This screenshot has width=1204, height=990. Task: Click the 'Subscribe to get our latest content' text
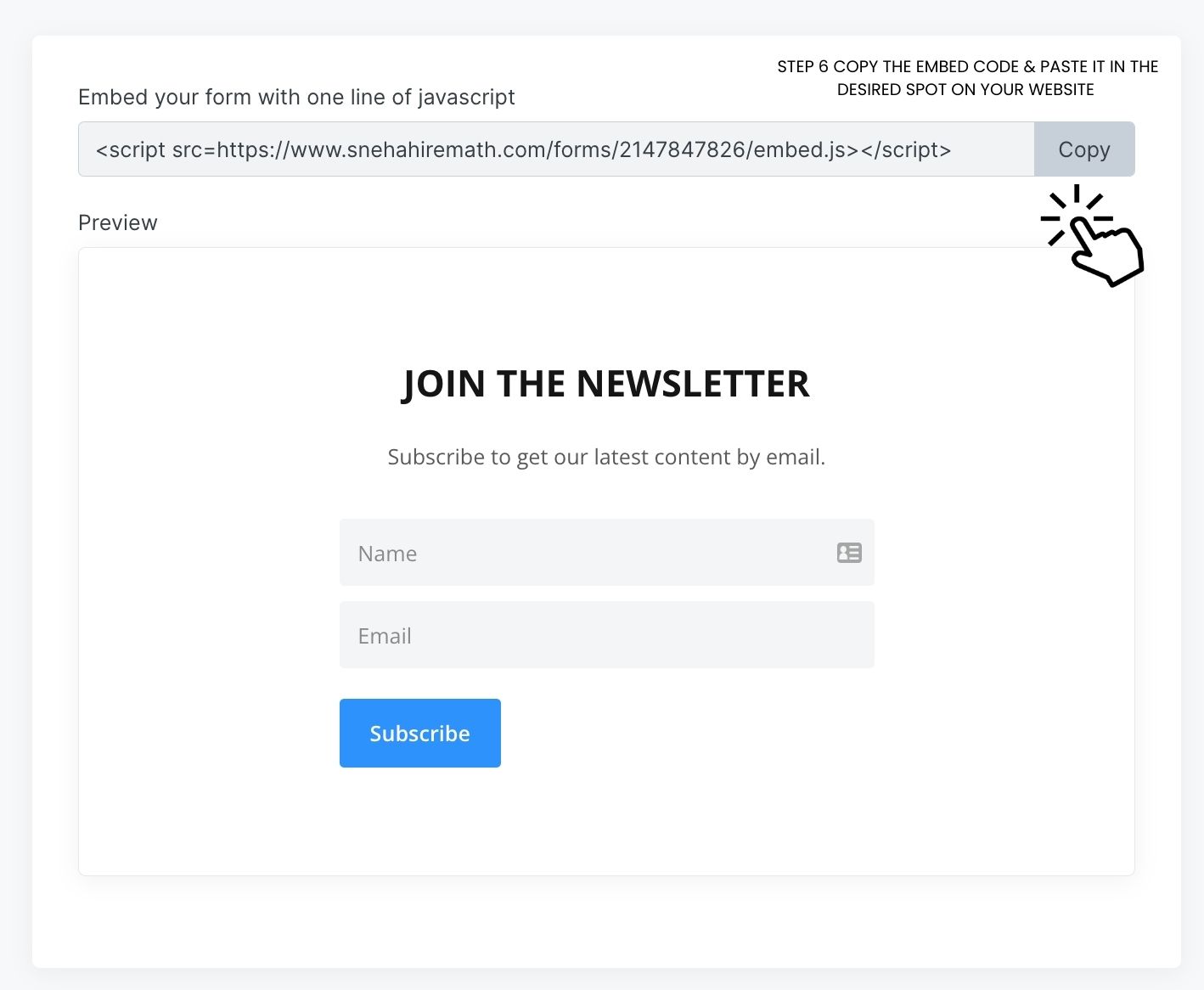[x=606, y=457]
